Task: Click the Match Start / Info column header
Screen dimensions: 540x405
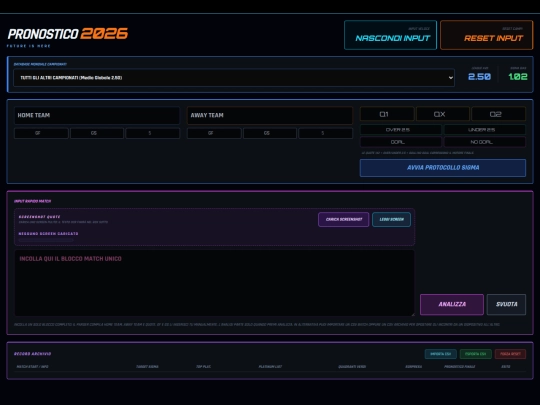Action: pos(32,367)
